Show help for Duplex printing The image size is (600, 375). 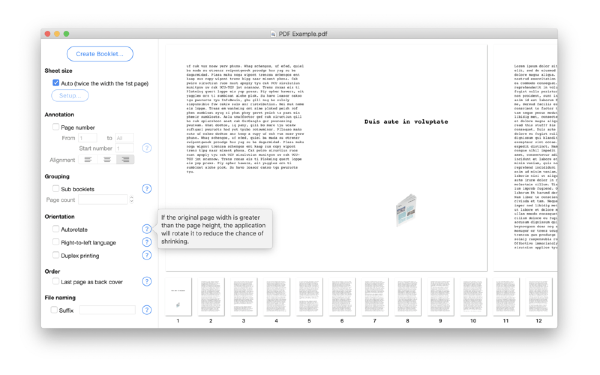[147, 255]
